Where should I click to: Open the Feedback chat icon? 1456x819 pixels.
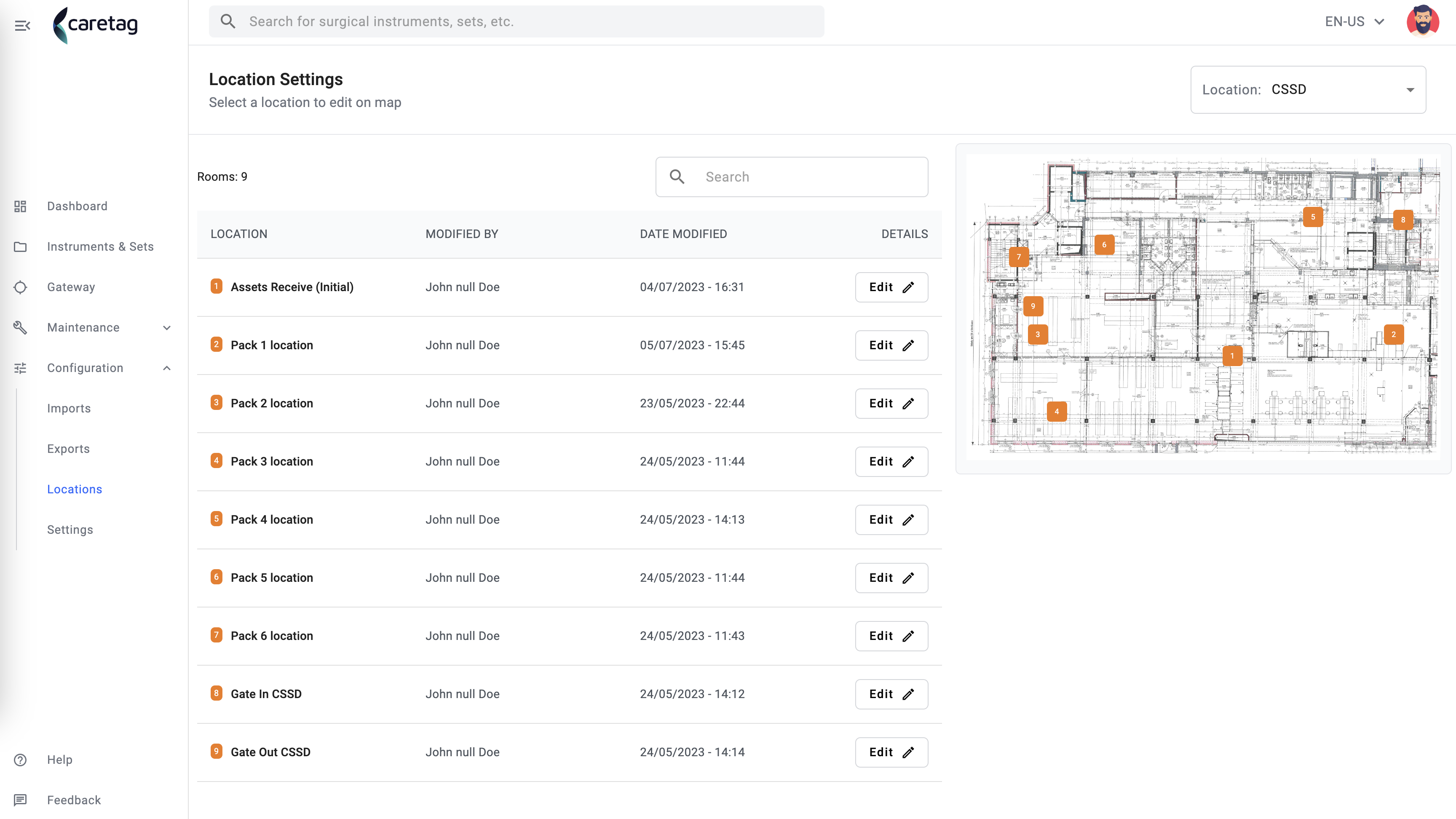coord(20,800)
